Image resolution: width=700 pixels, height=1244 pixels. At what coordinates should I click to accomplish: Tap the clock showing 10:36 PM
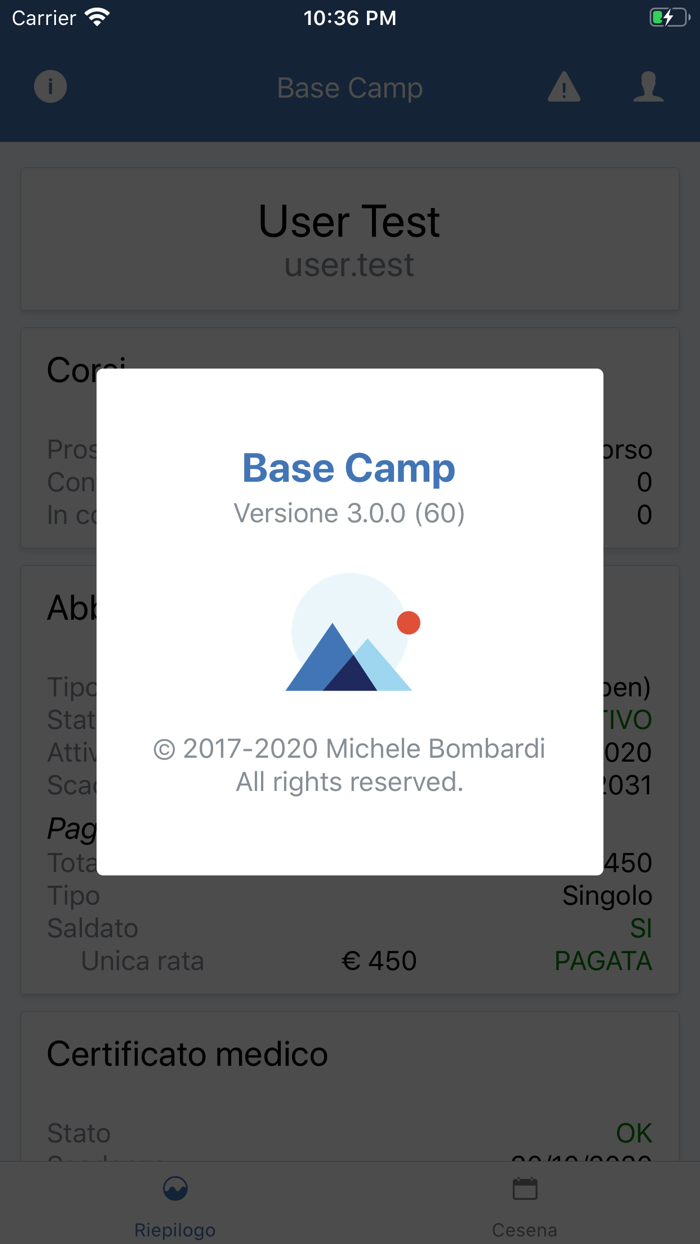pyautogui.click(x=349, y=16)
